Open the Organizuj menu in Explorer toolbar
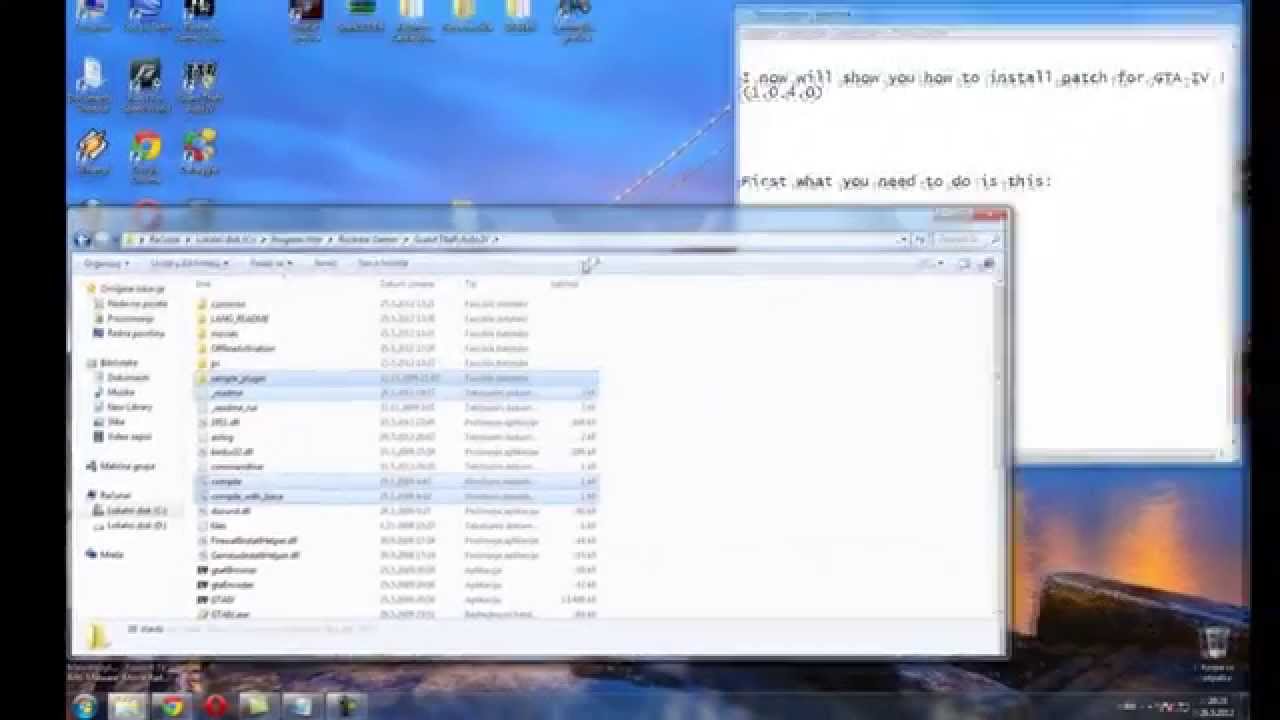 (x=106, y=264)
